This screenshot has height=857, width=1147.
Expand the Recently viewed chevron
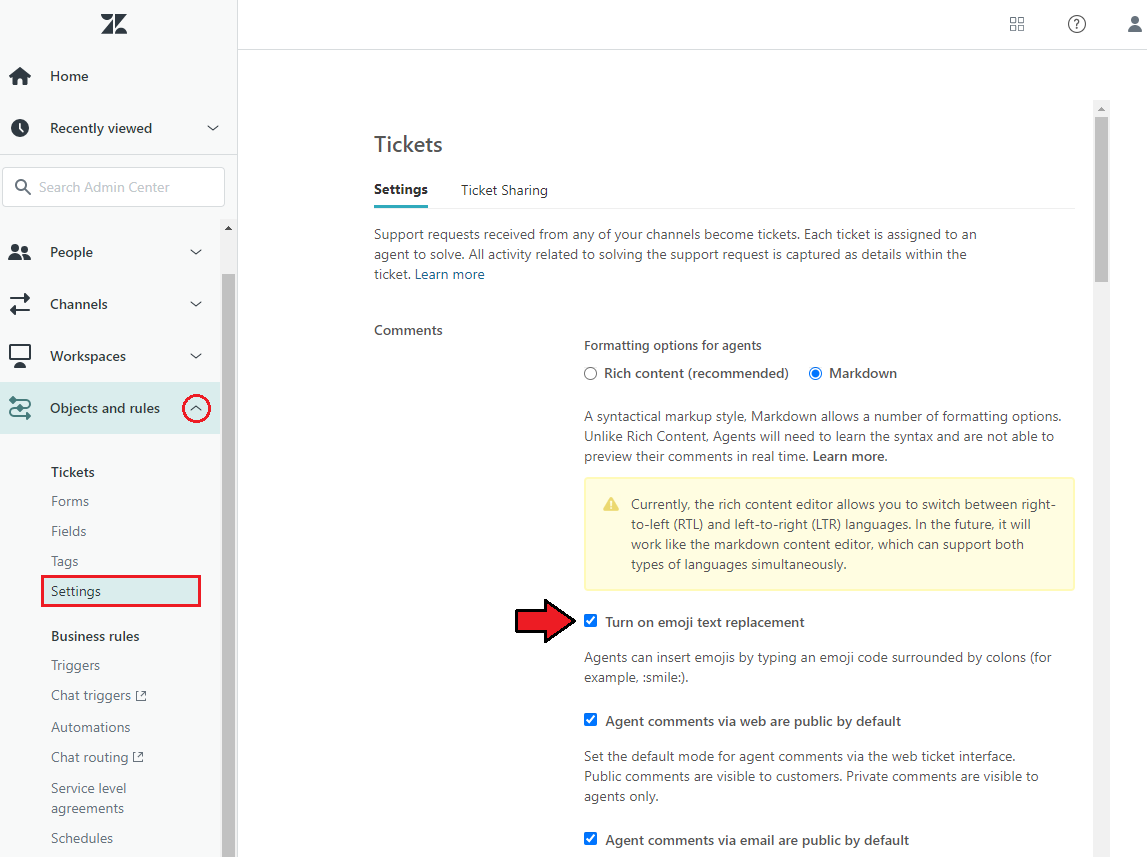pos(213,128)
